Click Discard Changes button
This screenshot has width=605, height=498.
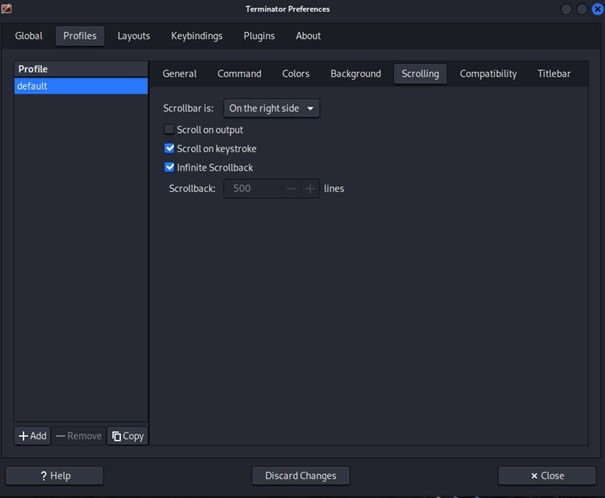[x=300, y=476]
